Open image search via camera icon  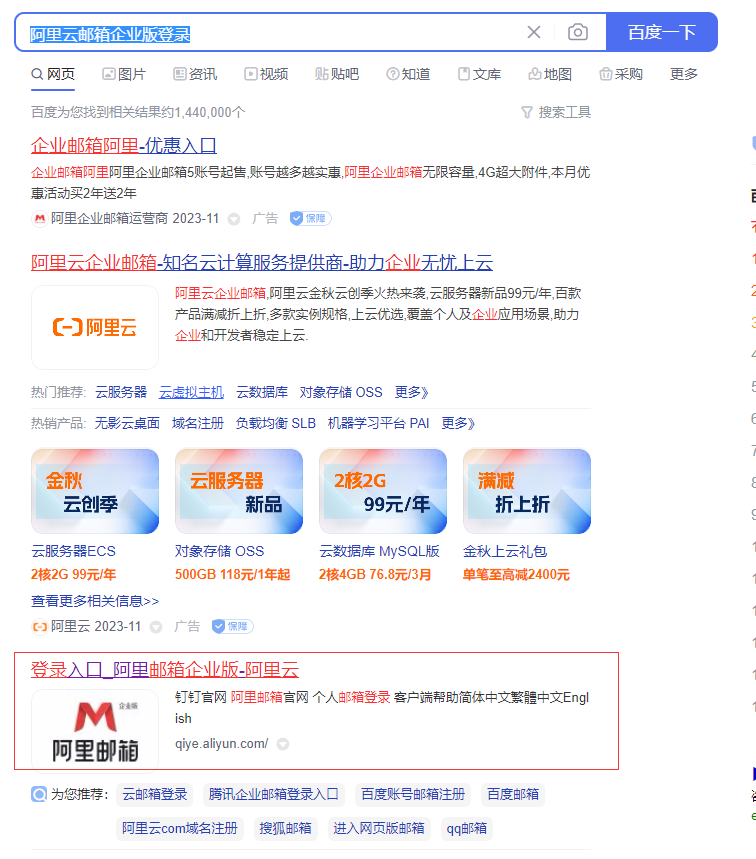[x=577, y=32]
